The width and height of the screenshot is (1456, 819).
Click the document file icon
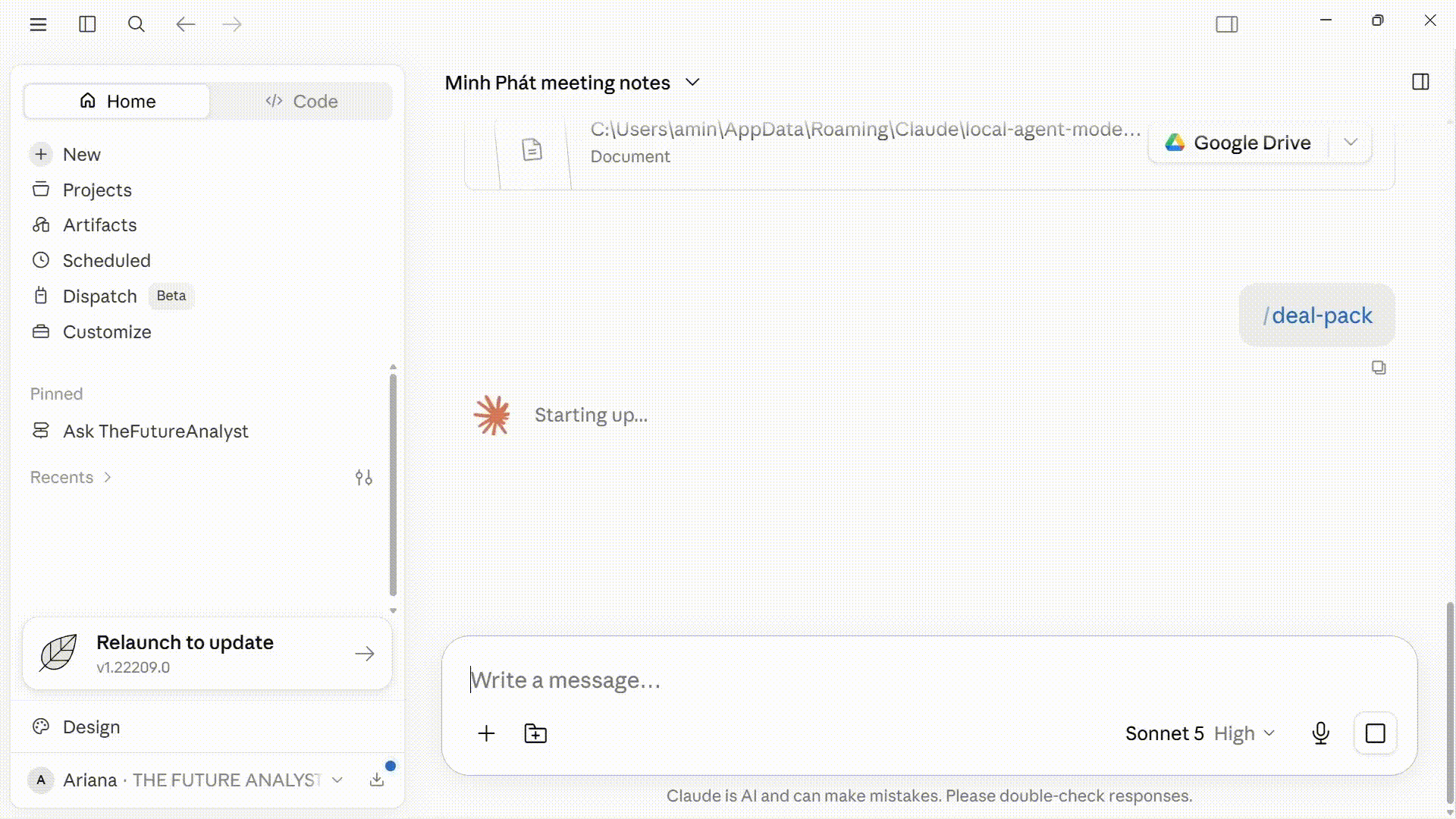tap(532, 150)
